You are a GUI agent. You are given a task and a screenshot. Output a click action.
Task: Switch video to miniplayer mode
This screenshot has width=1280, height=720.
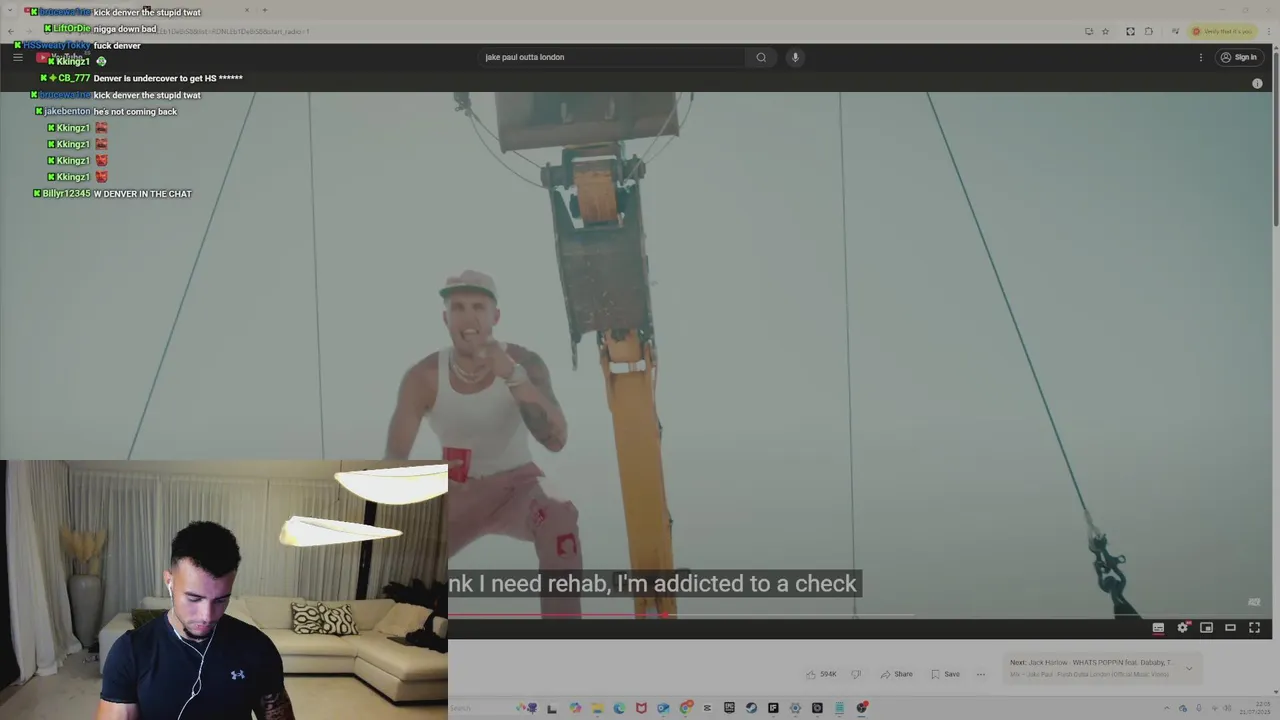coord(1207,628)
